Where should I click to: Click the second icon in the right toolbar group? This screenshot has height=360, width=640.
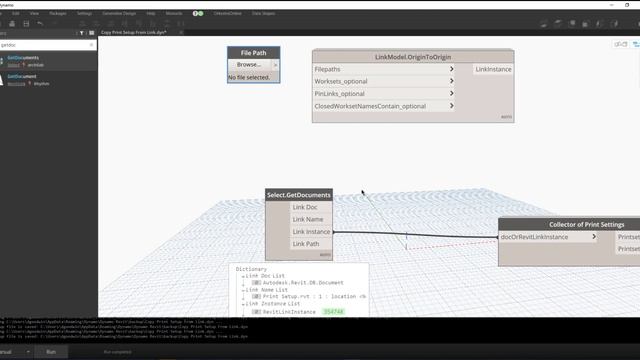tap(558, 24)
